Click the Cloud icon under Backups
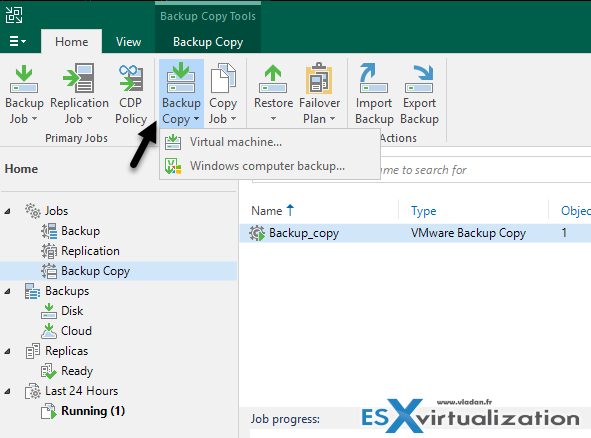Screen dimensions: 591x438 [x=49, y=331]
